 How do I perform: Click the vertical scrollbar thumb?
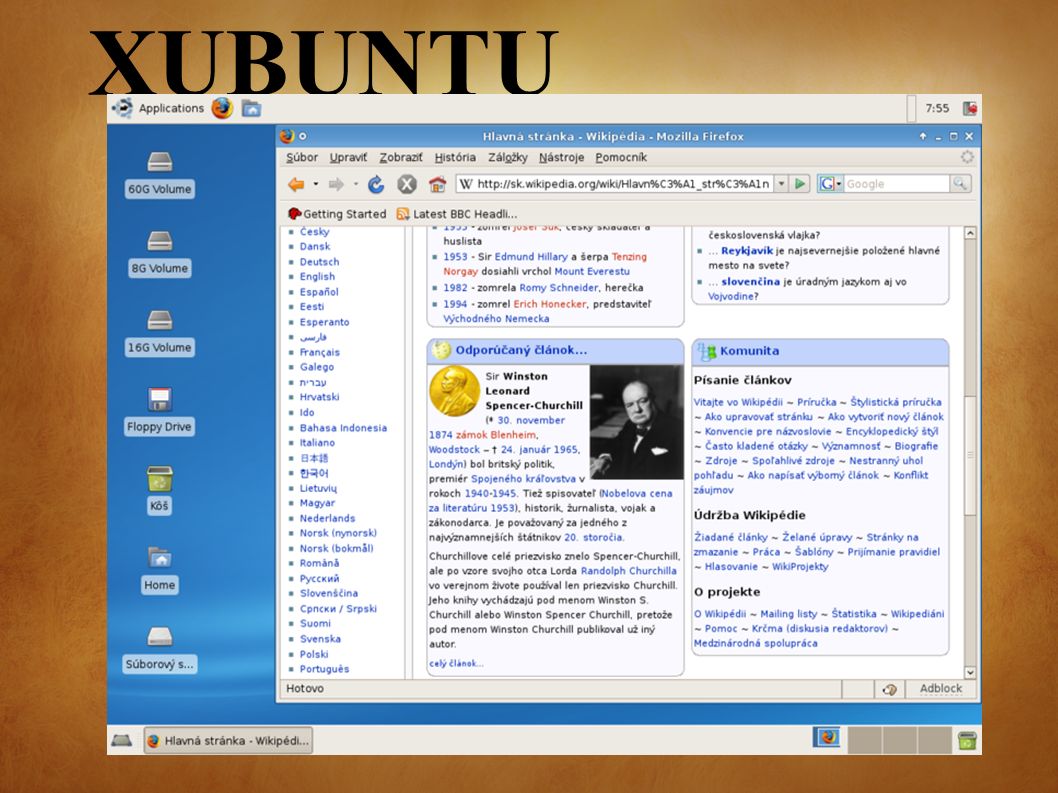point(970,456)
